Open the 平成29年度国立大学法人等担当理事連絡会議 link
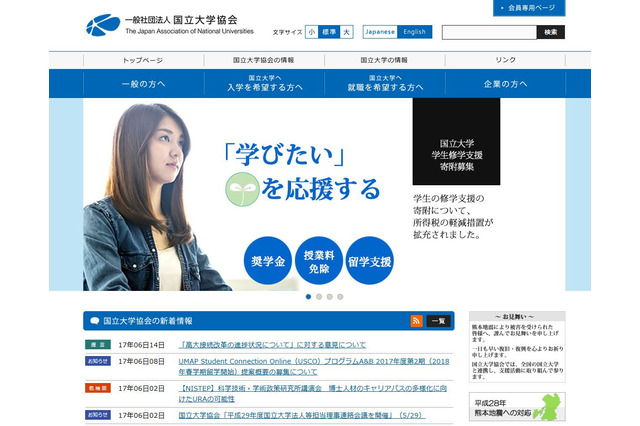 302,415
